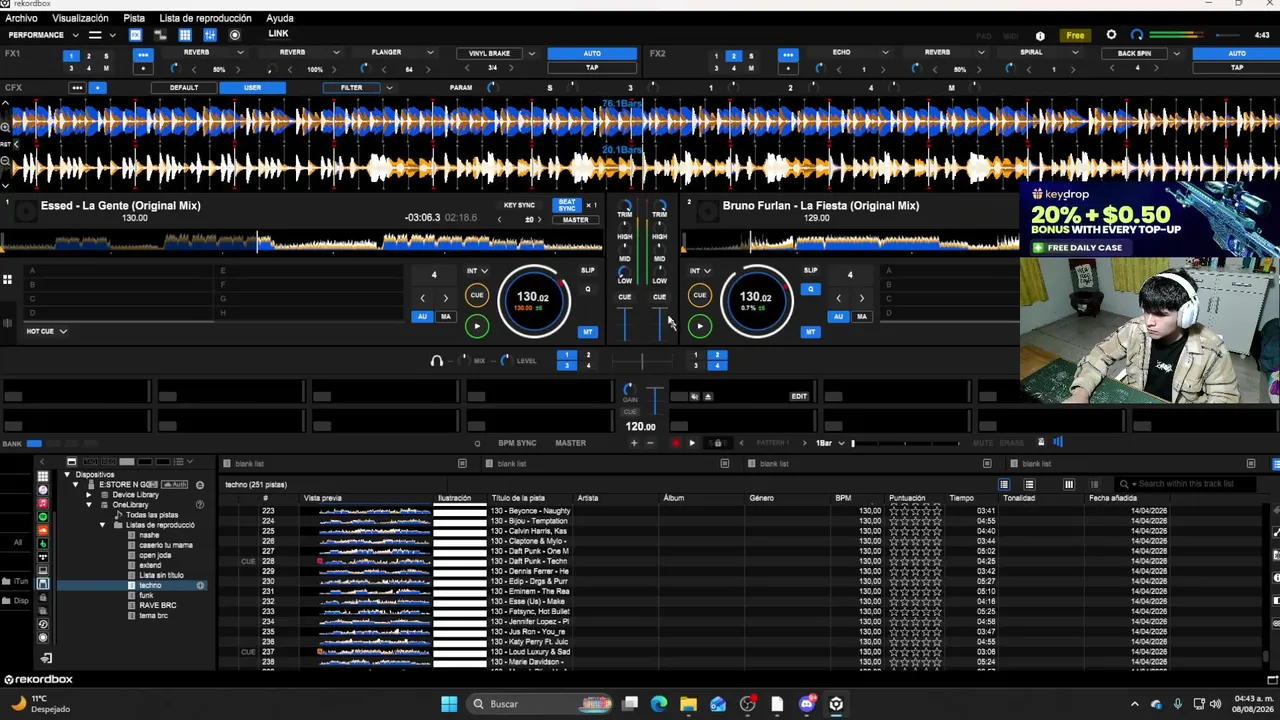The height and width of the screenshot is (720, 1280).
Task: Start the sampler sequencer record button
Action: pos(675,443)
